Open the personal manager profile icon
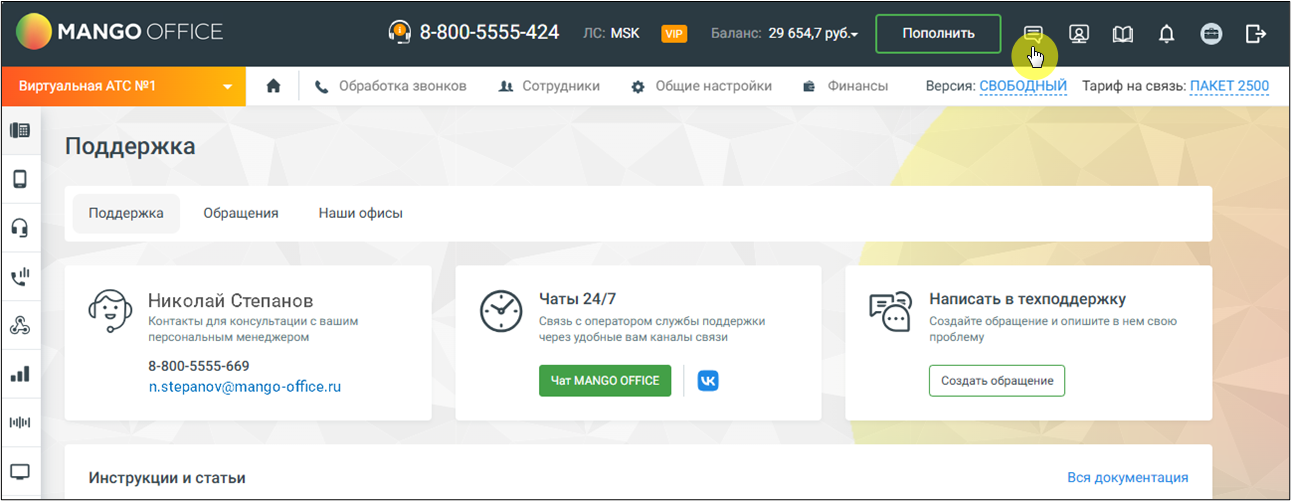Viewport: 1291px width, 501px height. [x=1079, y=34]
